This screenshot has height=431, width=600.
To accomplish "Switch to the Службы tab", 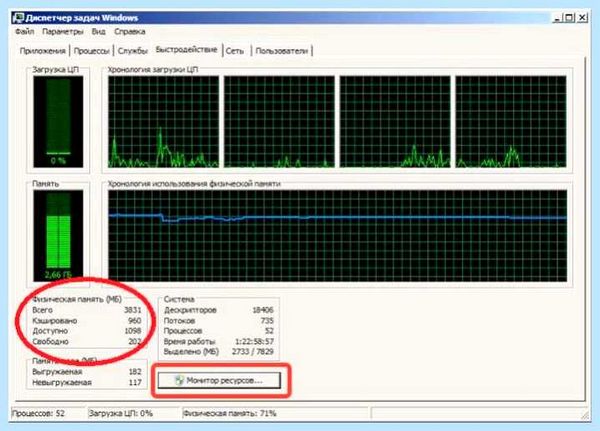I will click(x=132, y=51).
